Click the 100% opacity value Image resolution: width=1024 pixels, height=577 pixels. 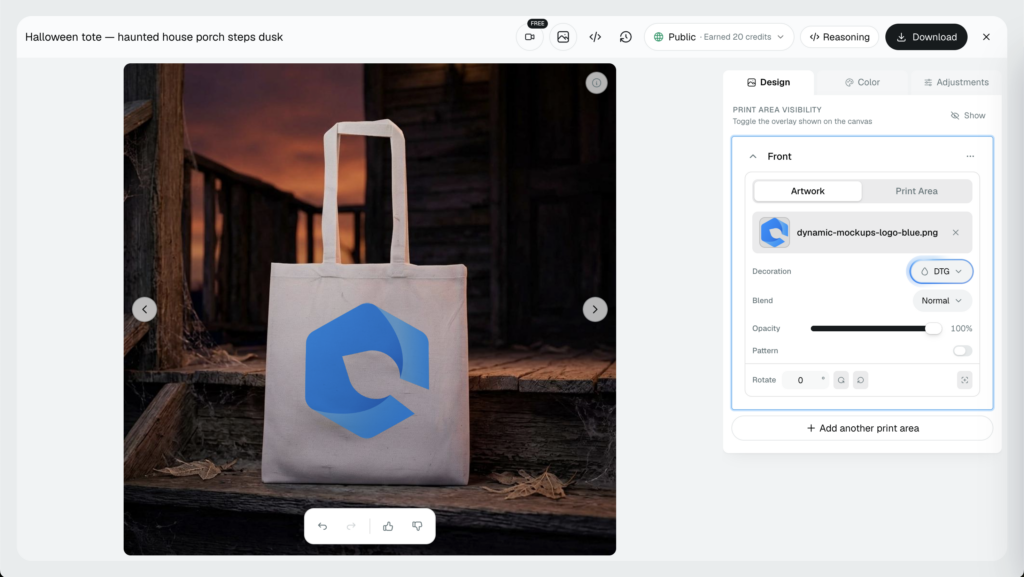pyautogui.click(x=961, y=328)
